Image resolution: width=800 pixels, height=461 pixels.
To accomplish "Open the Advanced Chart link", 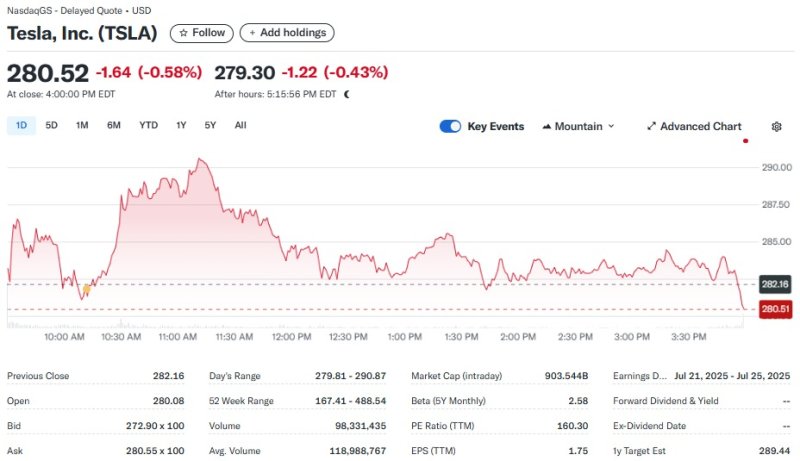I will 694,126.
